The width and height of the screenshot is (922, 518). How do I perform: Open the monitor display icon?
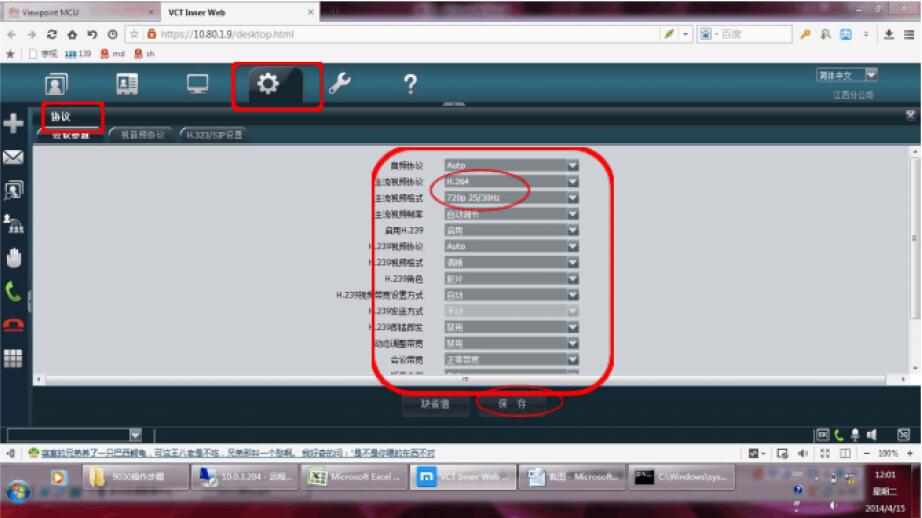tap(198, 85)
